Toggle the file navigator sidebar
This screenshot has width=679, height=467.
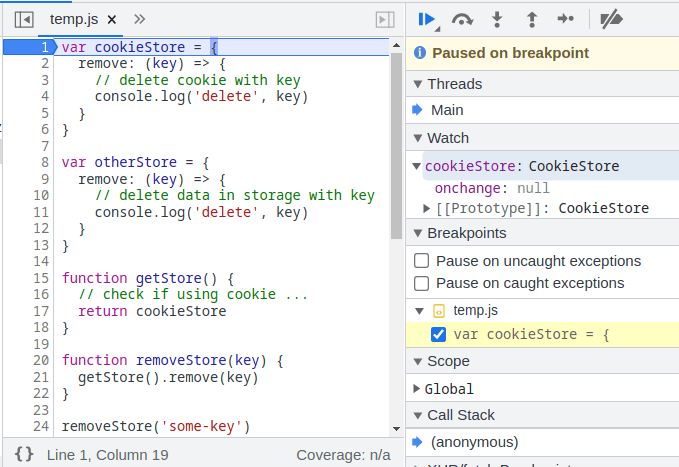[x=24, y=19]
